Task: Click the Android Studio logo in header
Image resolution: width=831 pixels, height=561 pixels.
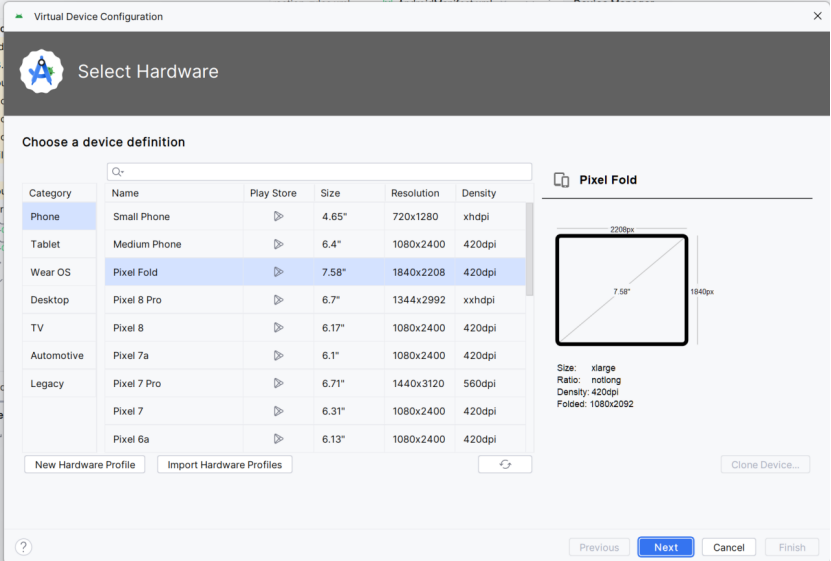Action: [41, 72]
